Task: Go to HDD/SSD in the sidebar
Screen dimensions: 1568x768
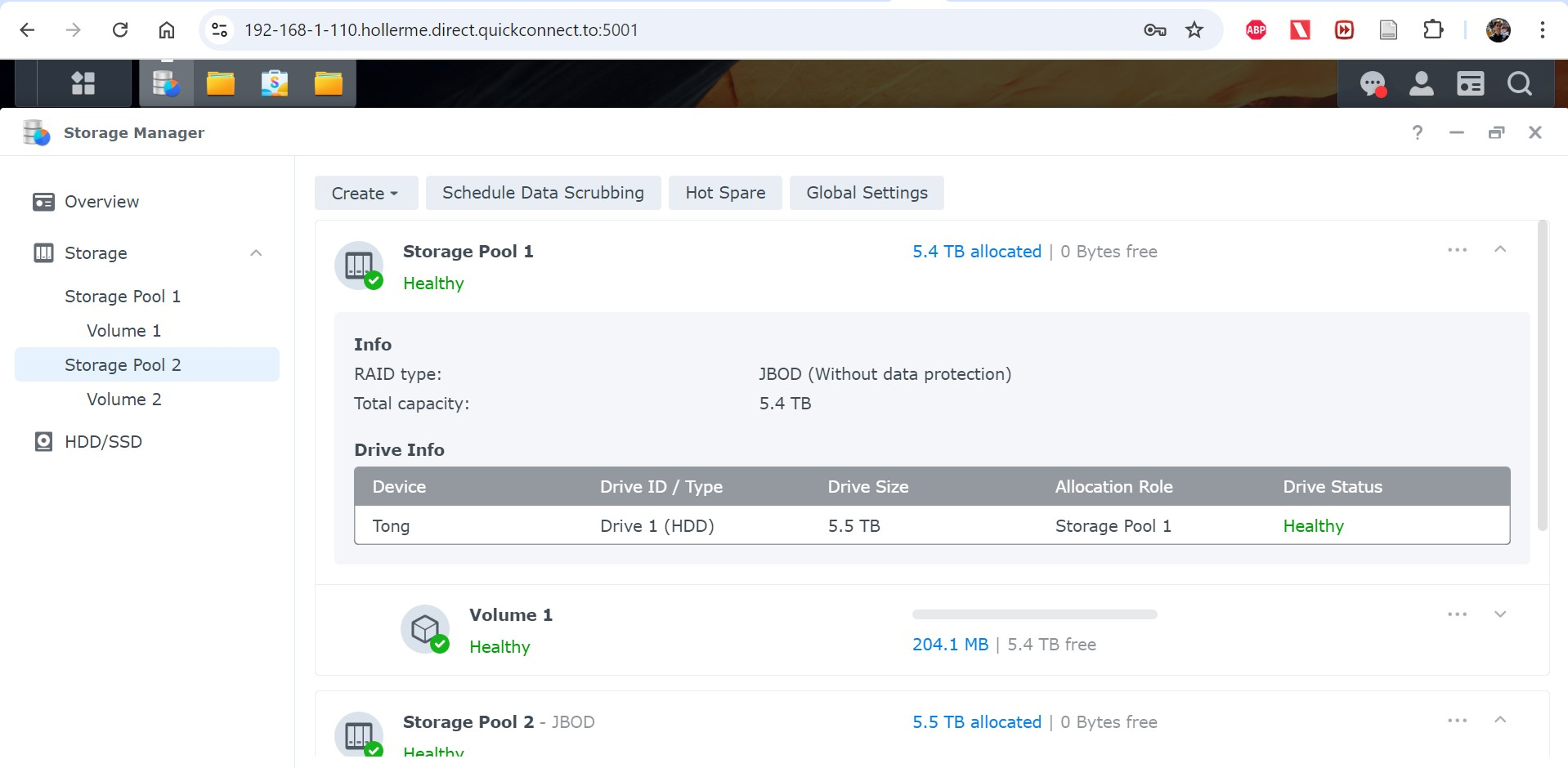Action: click(103, 442)
